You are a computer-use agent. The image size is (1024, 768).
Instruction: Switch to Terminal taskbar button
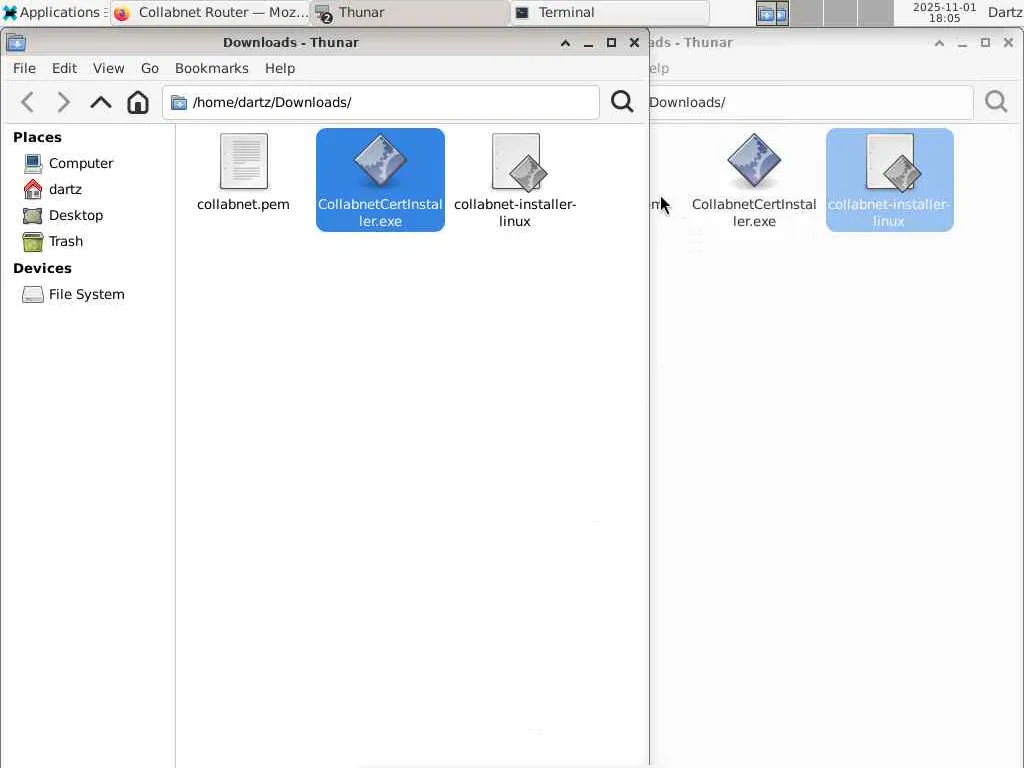click(x=610, y=12)
